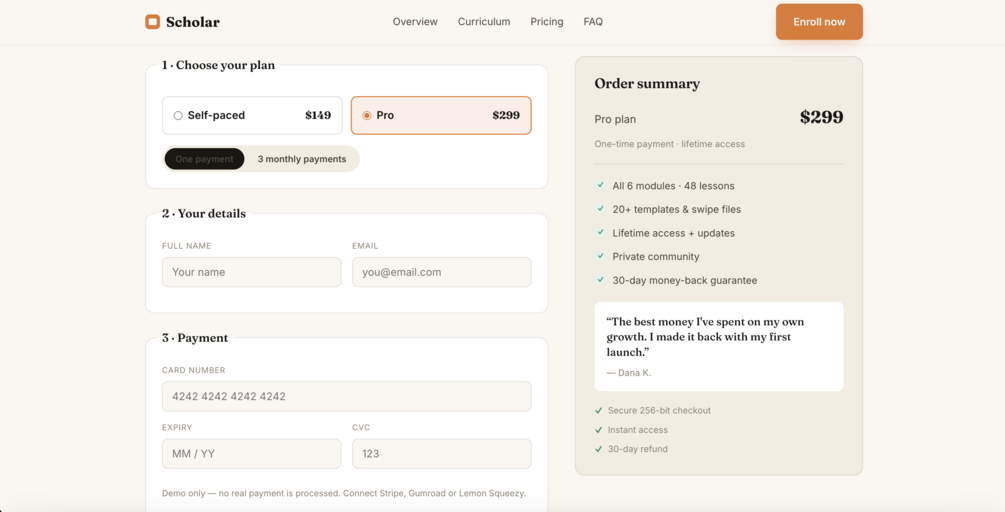Click checkmark beside 20+ templates & swipe files

[601, 209]
